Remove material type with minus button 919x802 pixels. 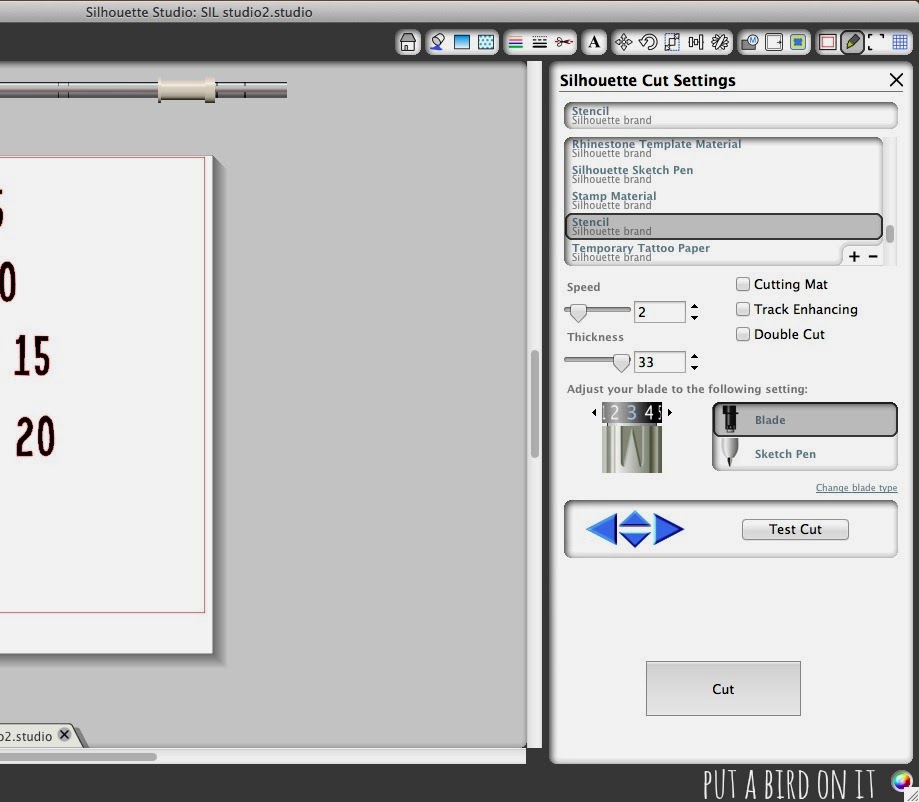point(873,256)
